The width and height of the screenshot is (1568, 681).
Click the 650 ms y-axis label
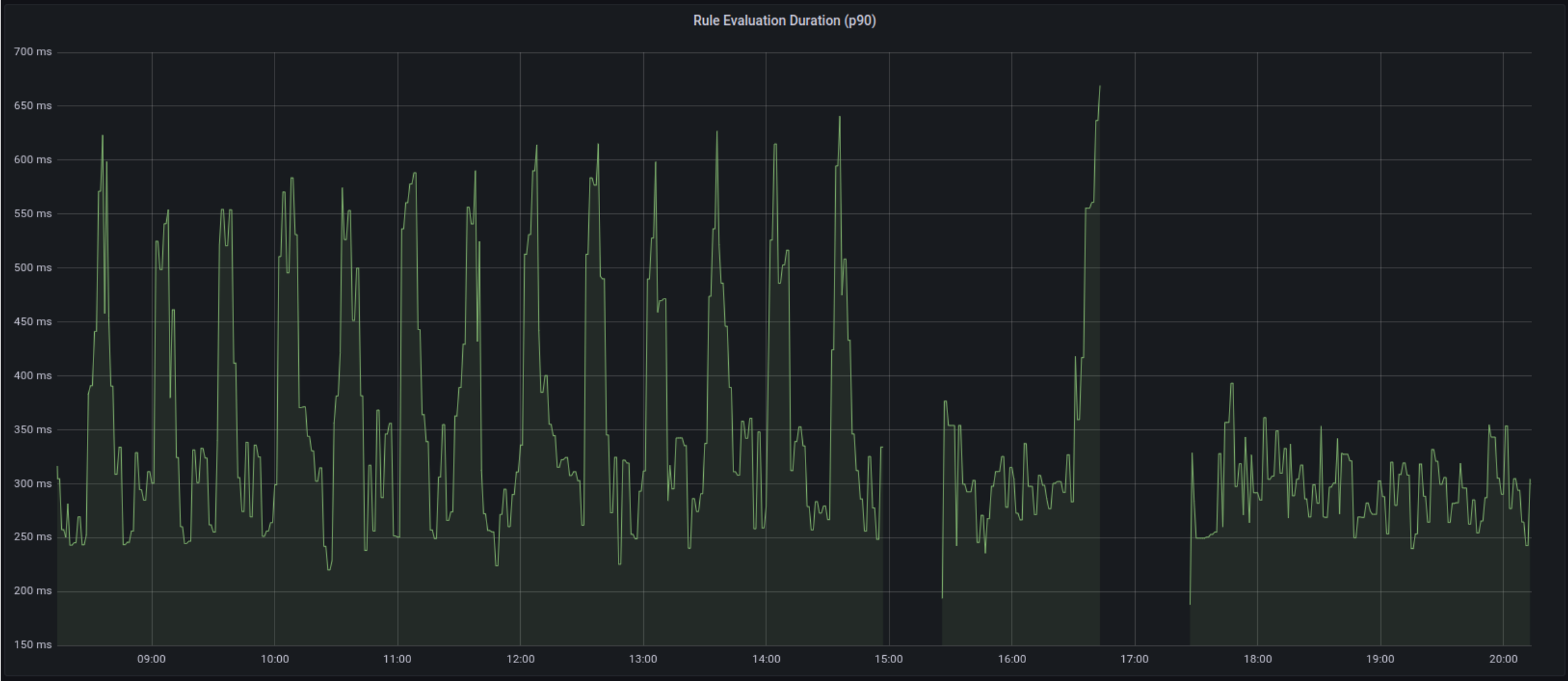point(33,106)
